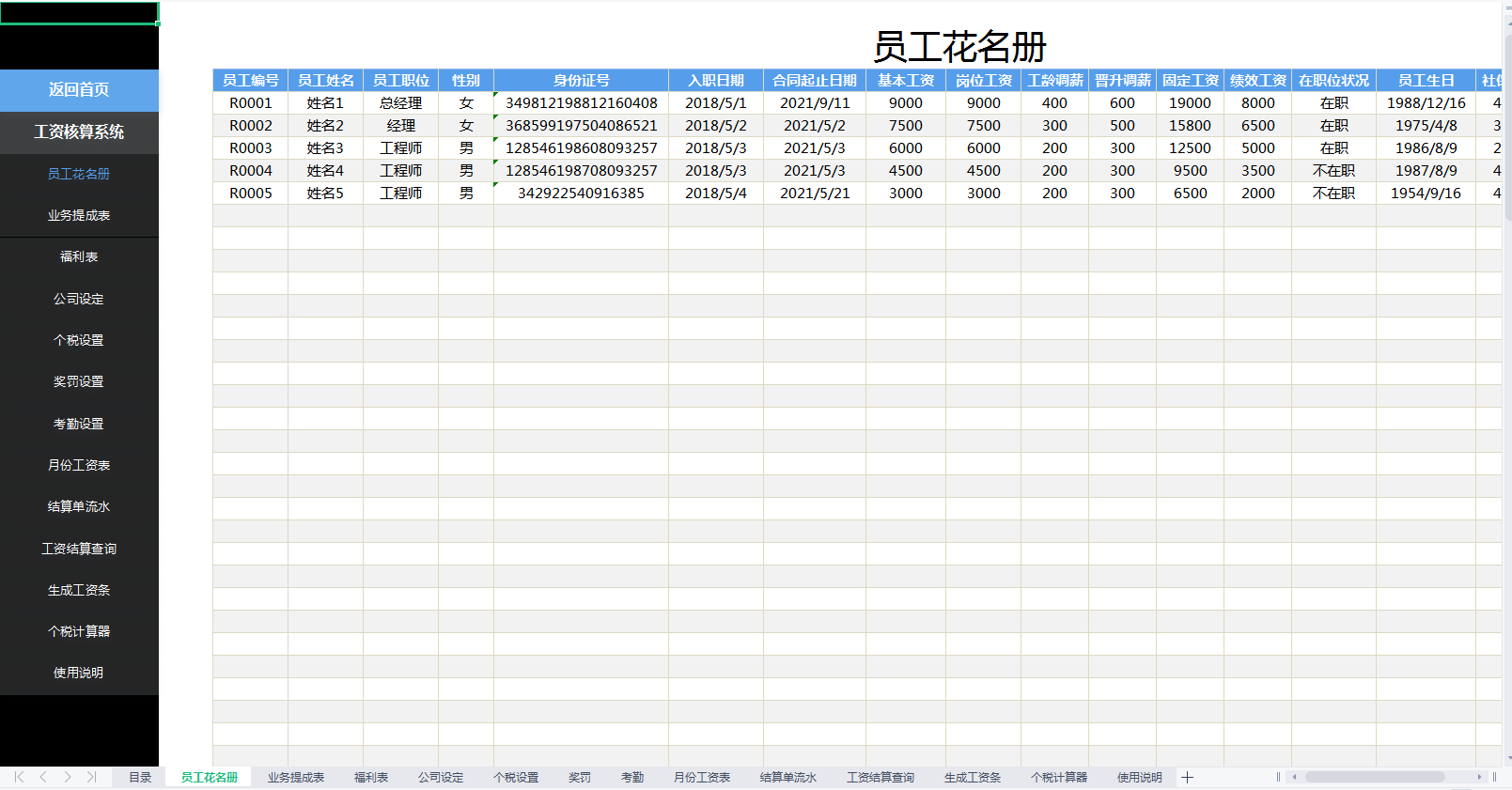Screen dimensions: 1512x790
Task: Open 业务提成表 from the sidebar
Action: coord(79,216)
